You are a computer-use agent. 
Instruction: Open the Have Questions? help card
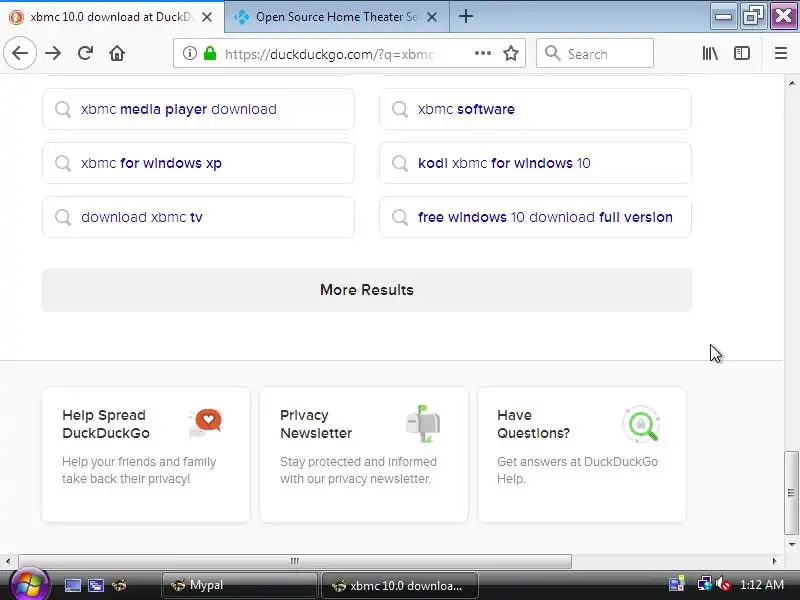[582, 454]
